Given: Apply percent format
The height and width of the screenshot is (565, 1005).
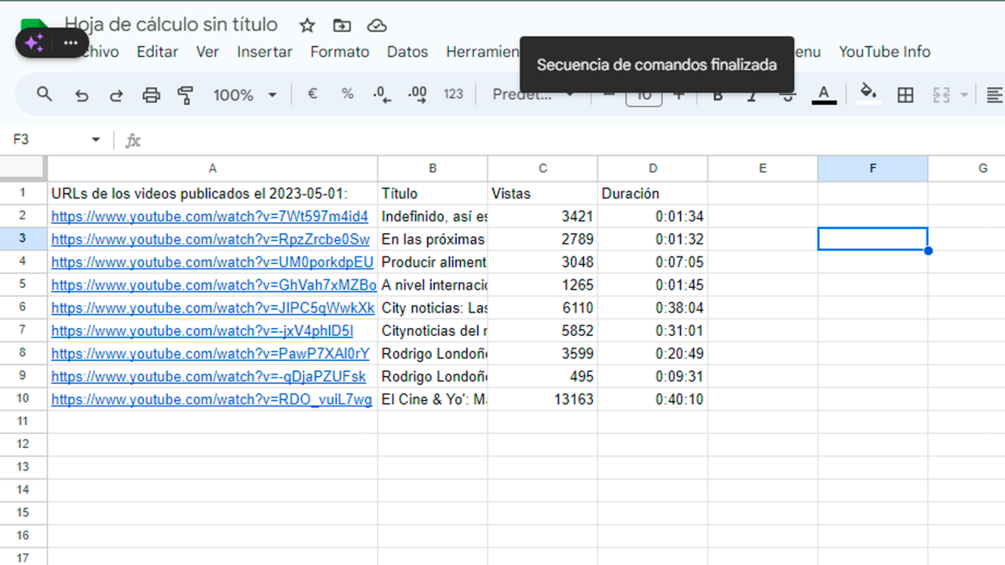Looking at the screenshot, I should (347, 94).
